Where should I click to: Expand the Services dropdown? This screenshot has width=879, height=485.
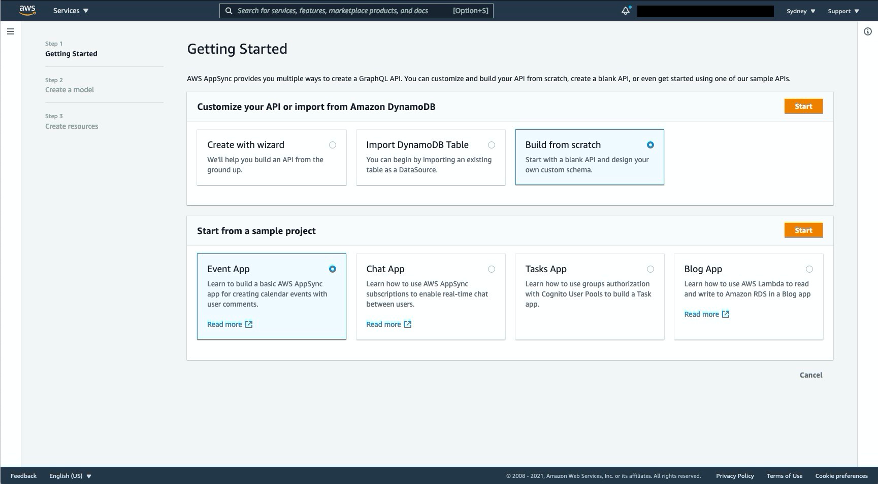pos(71,11)
